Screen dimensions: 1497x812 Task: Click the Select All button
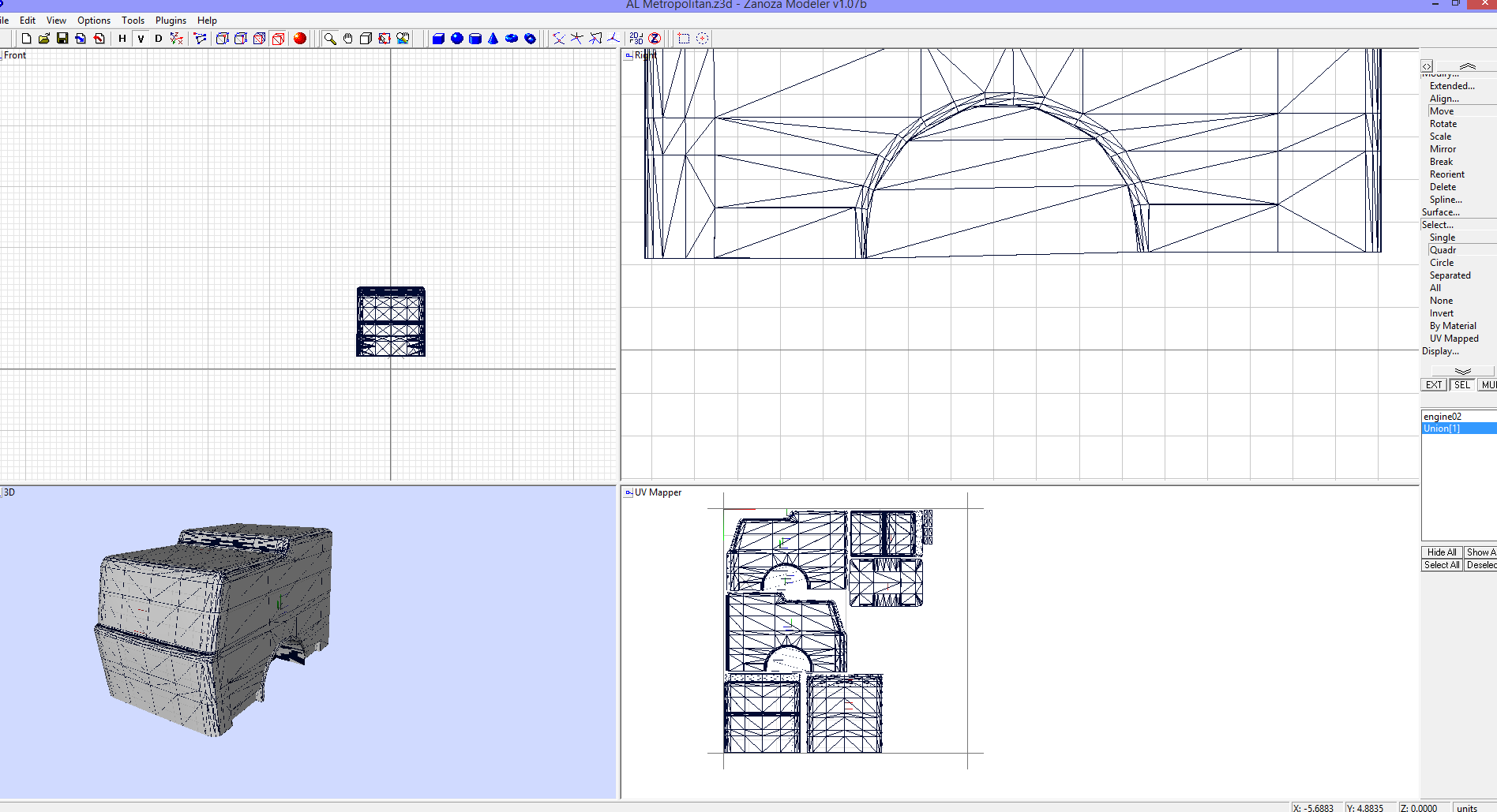1441,564
